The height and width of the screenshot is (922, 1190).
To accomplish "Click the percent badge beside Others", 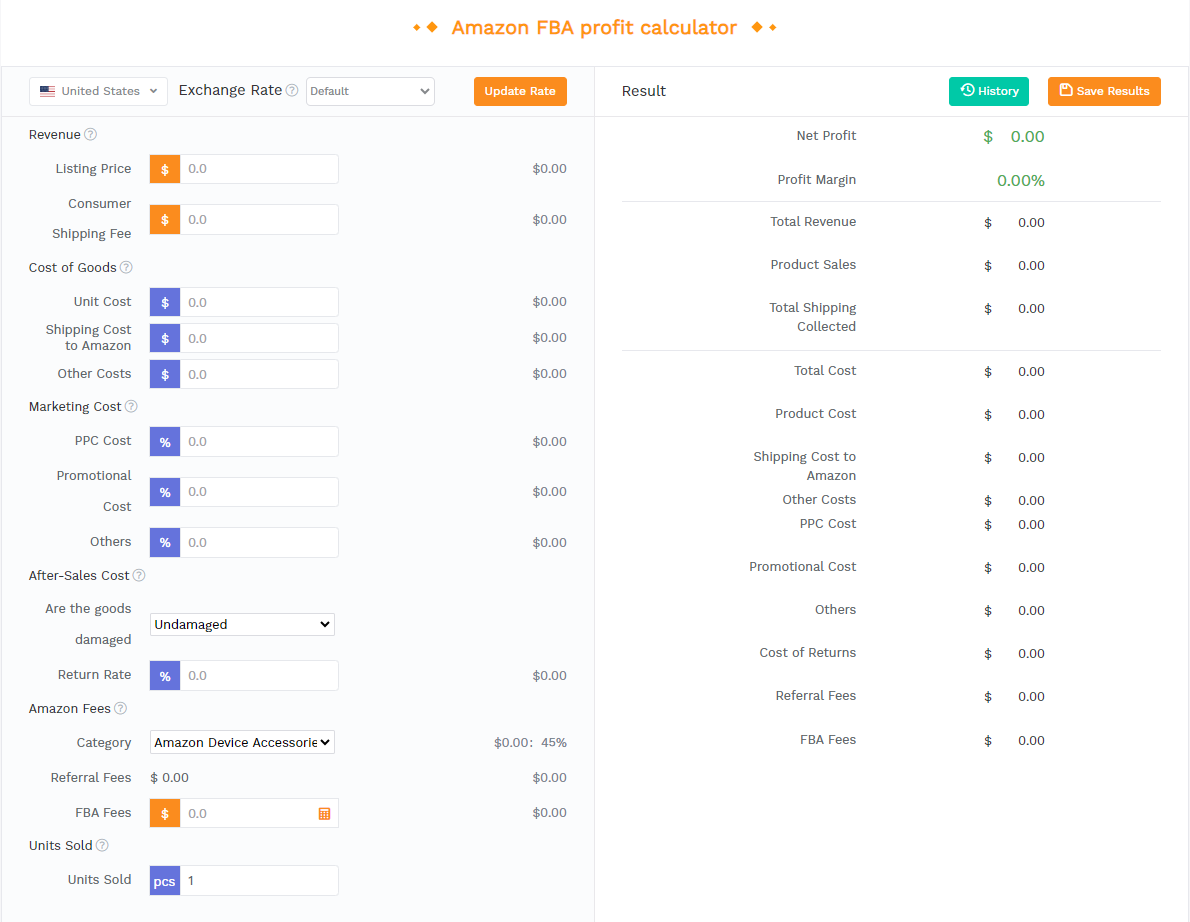I will (x=165, y=543).
